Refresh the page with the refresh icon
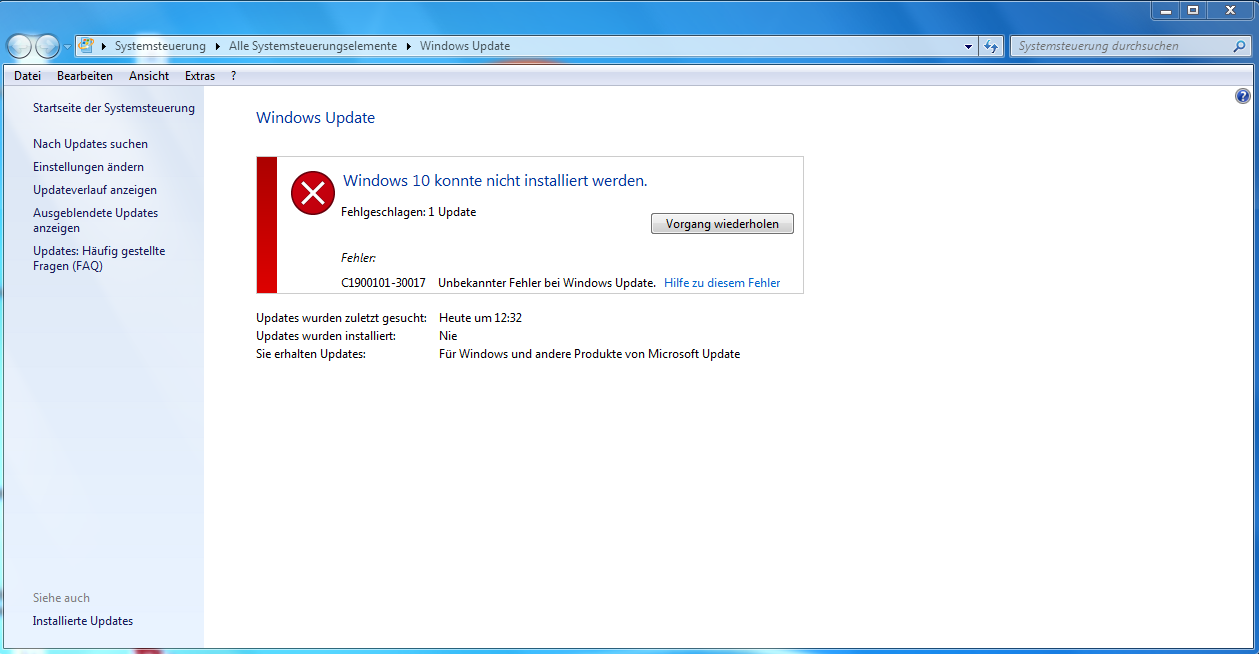Viewport: 1259px width, 654px height. click(991, 46)
